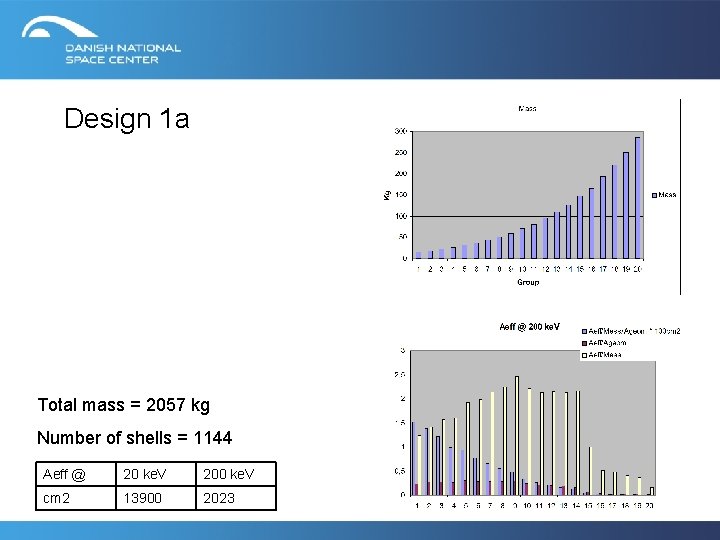720x540 pixels.
Task: Click the 'Number of shells = 1144' line
Action: coord(135,438)
